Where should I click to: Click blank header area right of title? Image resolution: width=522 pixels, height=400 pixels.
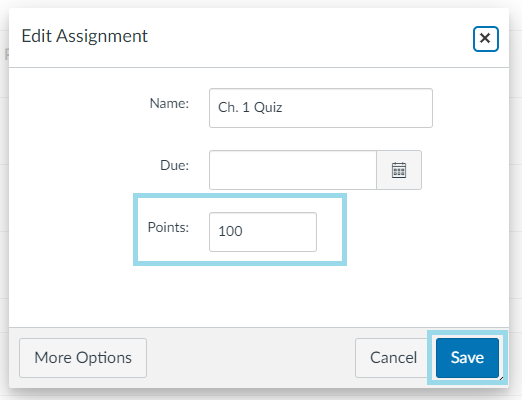coord(310,37)
